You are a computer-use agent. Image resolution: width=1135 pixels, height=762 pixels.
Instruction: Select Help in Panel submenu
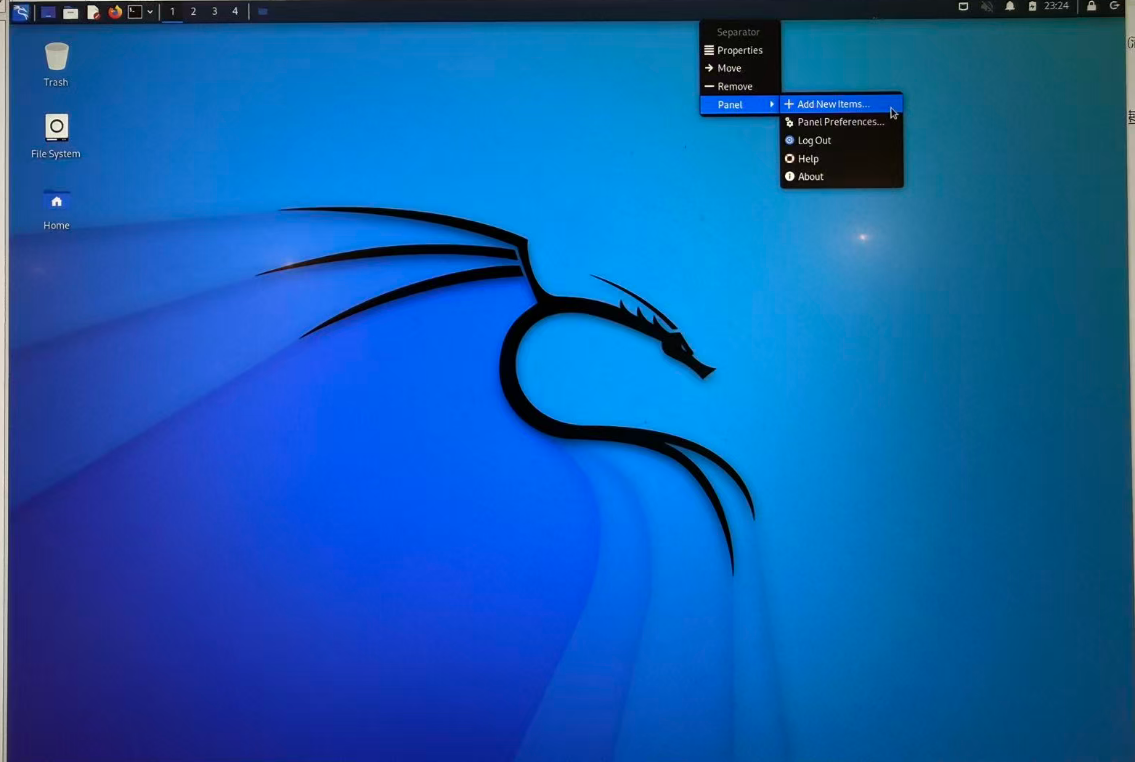(x=841, y=158)
